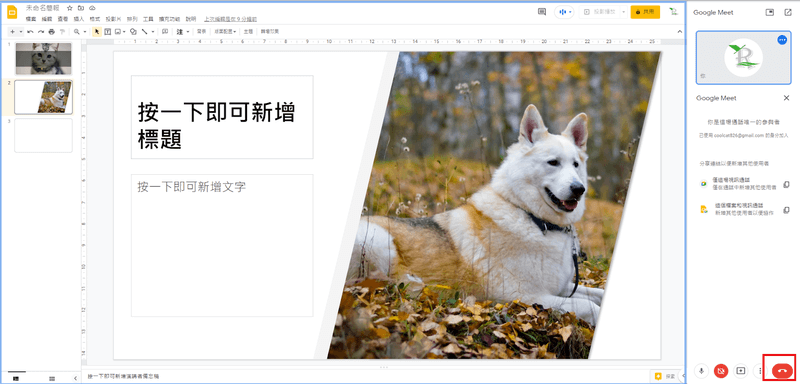
Task: Switch to filmstrip view
Action: point(16,378)
